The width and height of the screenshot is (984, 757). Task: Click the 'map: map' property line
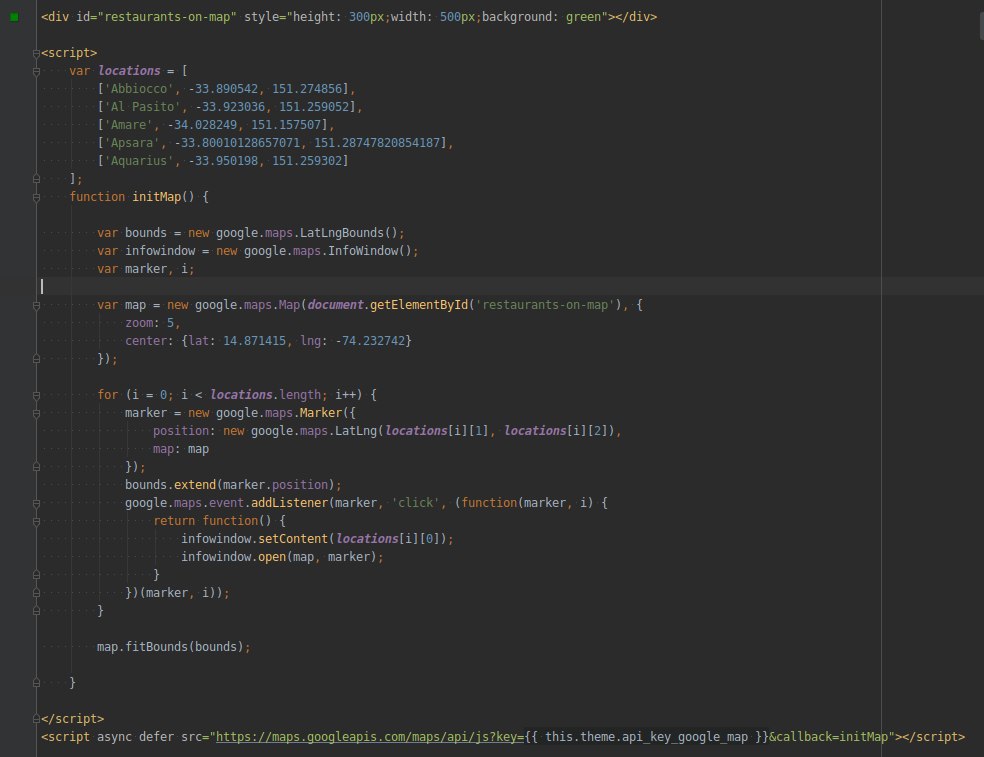pyautogui.click(x=181, y=449)
